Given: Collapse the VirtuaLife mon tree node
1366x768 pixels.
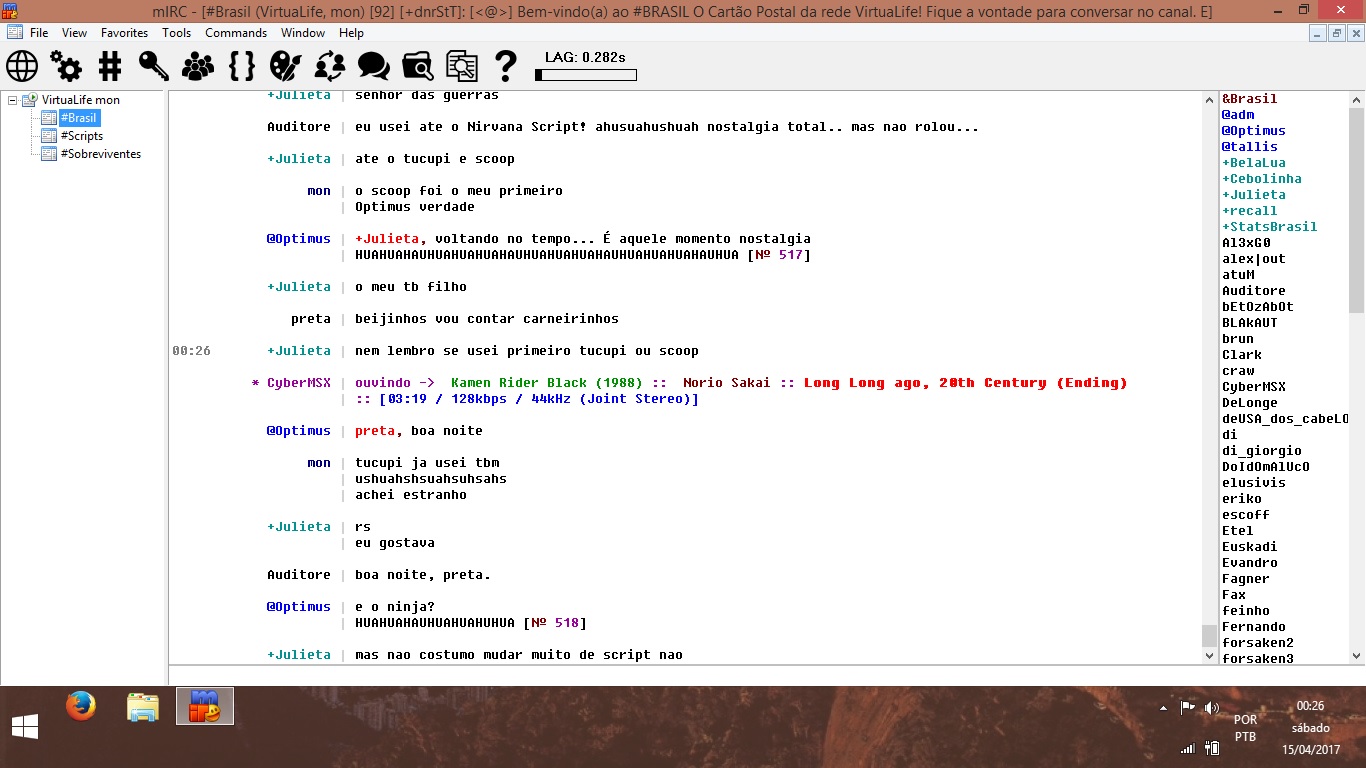Looking at the screenshot, I should point(12,100).
